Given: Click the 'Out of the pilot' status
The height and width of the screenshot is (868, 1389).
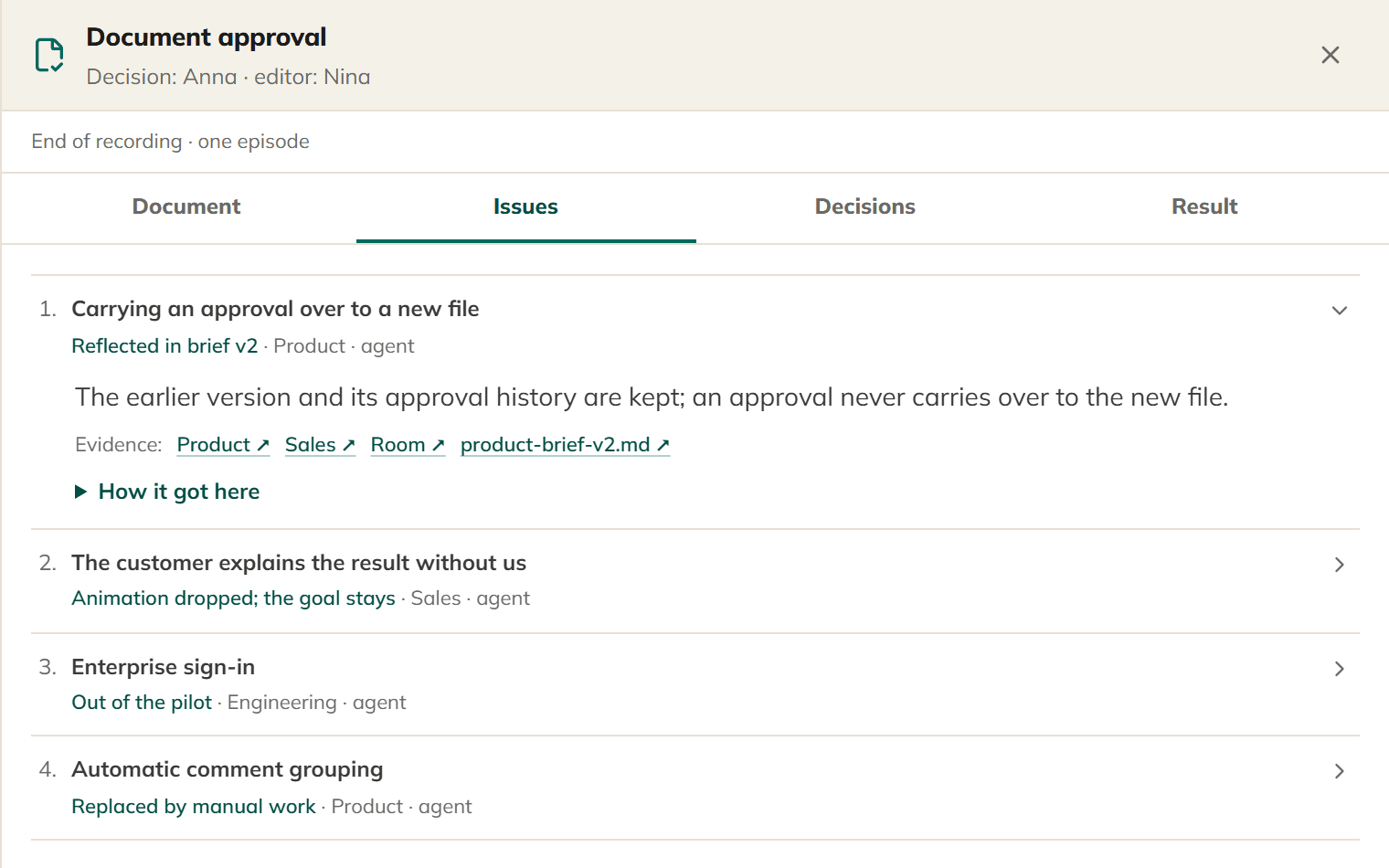Looking at the screenshot, I should tap(142, 703).
